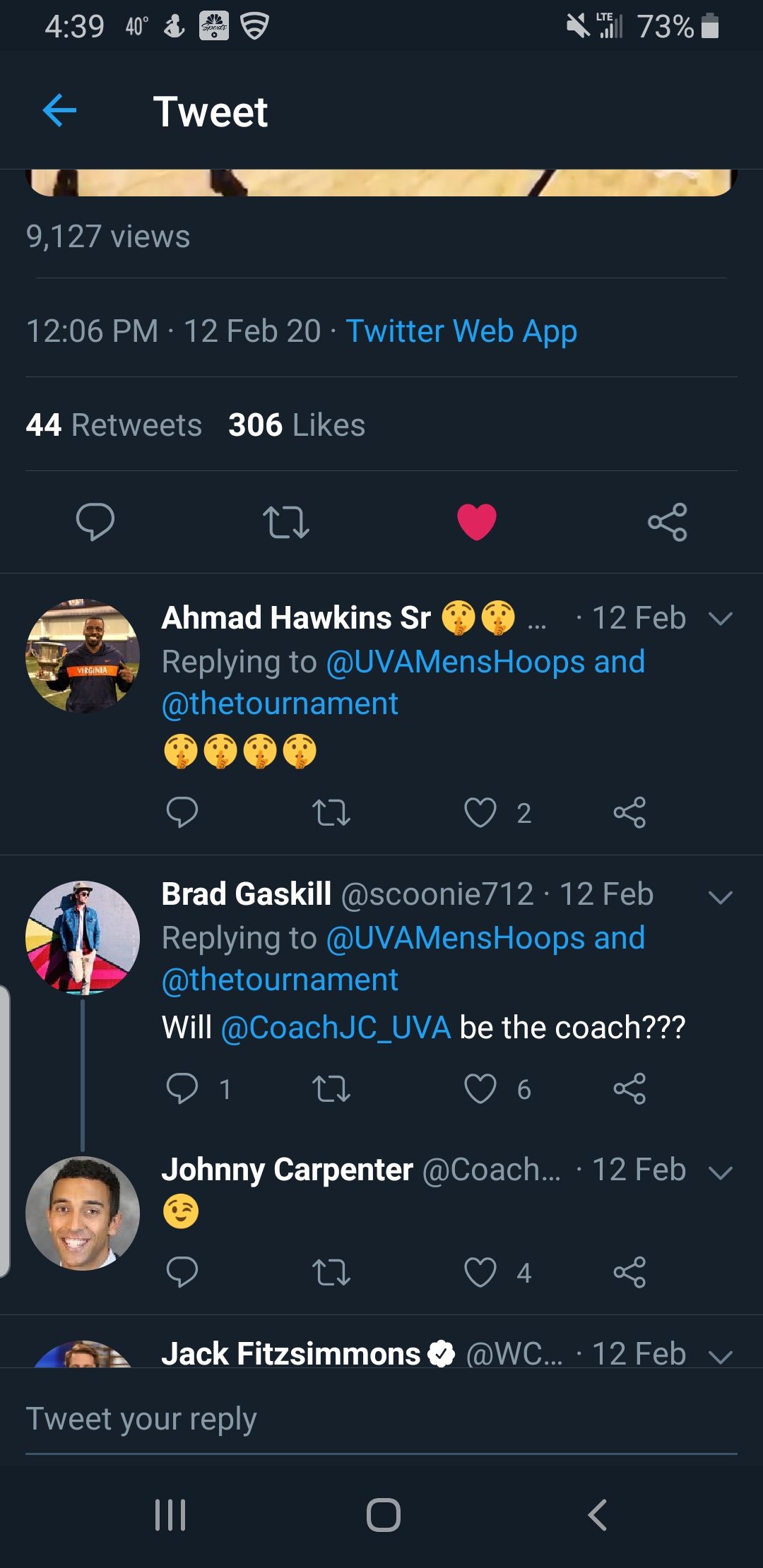Open dropdown chevron on Brad Gaskill's tweet
The height and width of the screenshot is (1568, 763).
tap(720, 897)
